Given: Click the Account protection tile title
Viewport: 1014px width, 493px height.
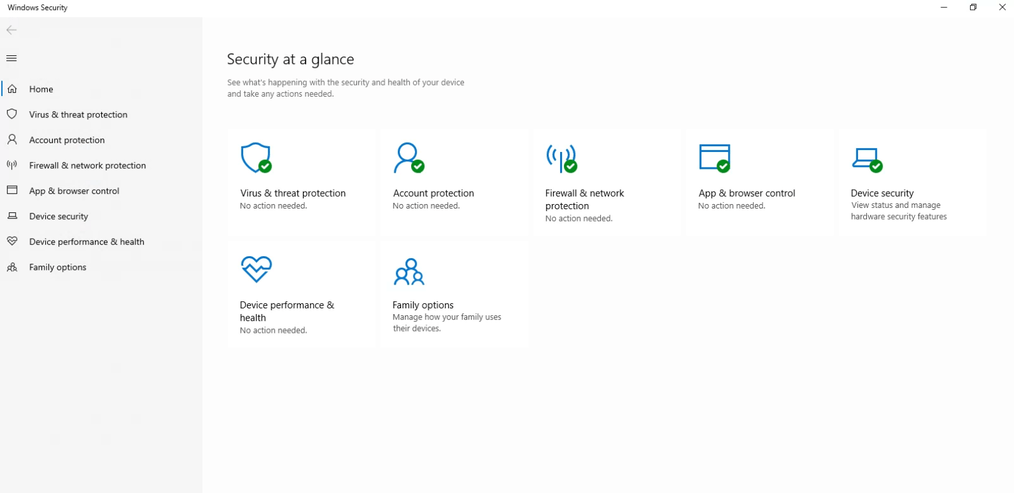Looking at the screenshot, I should [x=433, y=193].
